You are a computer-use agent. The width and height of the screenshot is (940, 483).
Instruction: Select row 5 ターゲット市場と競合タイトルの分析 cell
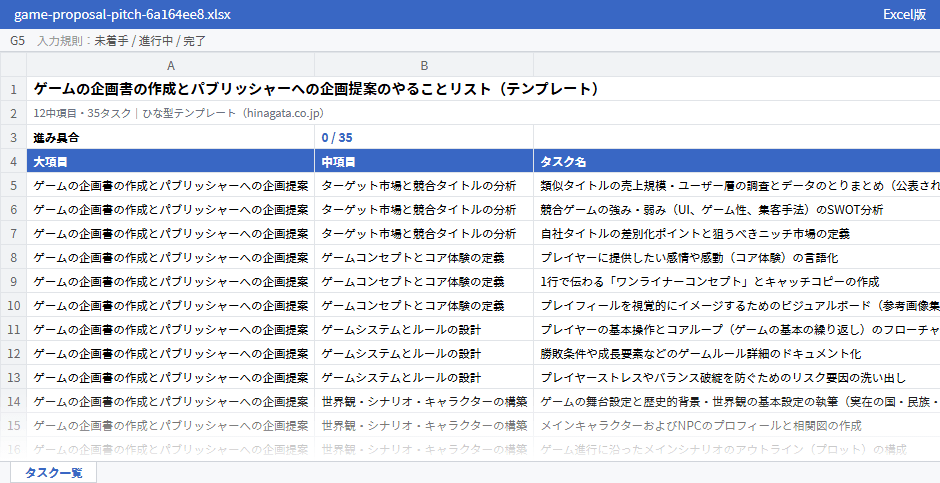(x=424, y=185)
